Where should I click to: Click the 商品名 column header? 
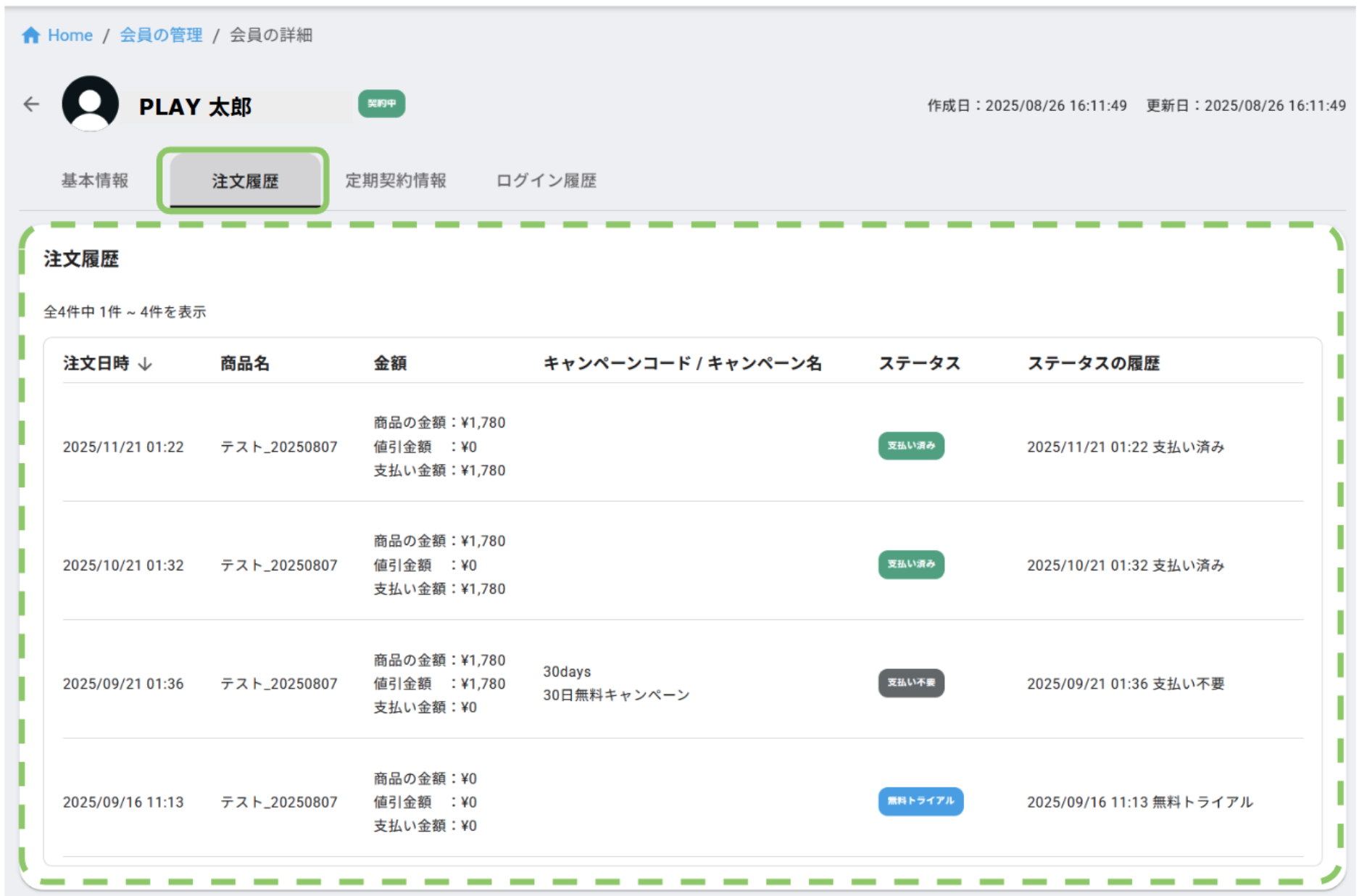click(245, 363)
